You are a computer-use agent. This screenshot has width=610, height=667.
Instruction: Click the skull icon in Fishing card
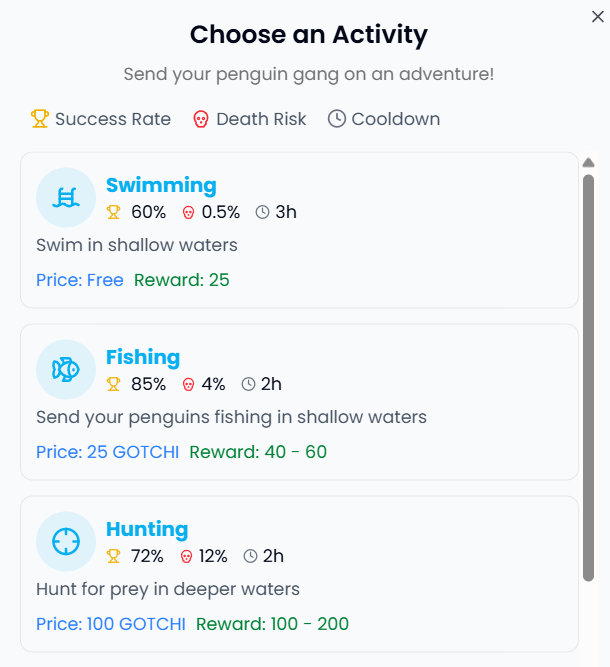tap(188, 384)
